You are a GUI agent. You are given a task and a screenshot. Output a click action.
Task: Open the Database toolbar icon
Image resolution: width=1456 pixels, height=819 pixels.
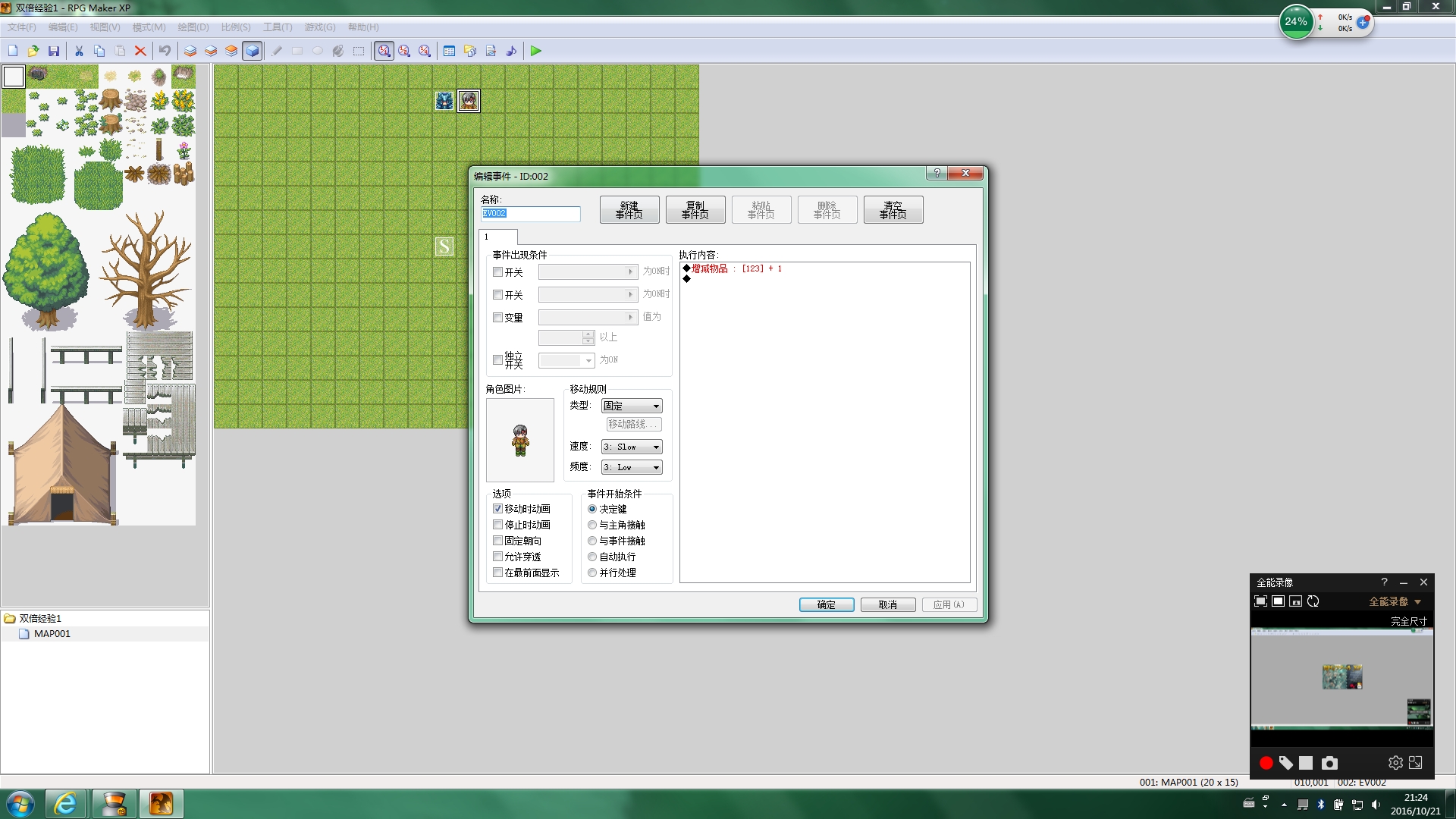pos(449,51)
